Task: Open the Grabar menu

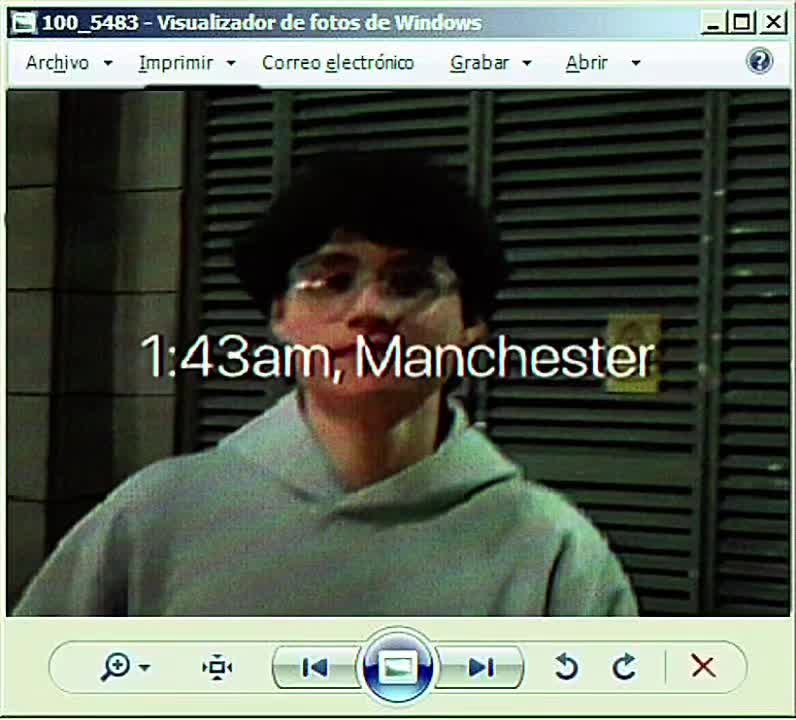Action: tap(479, 63)
